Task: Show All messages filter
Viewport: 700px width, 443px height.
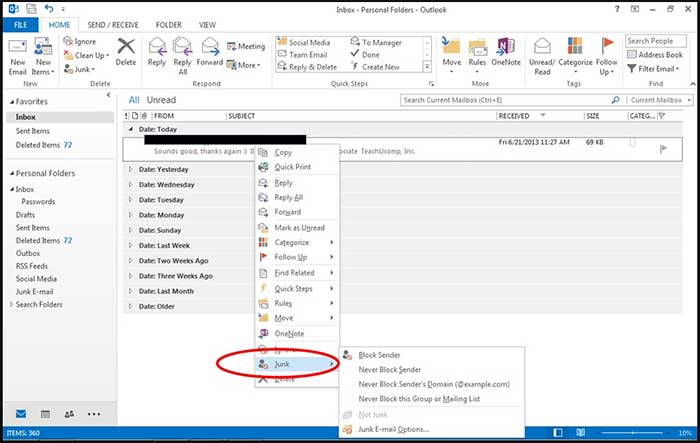Action: 134,100
